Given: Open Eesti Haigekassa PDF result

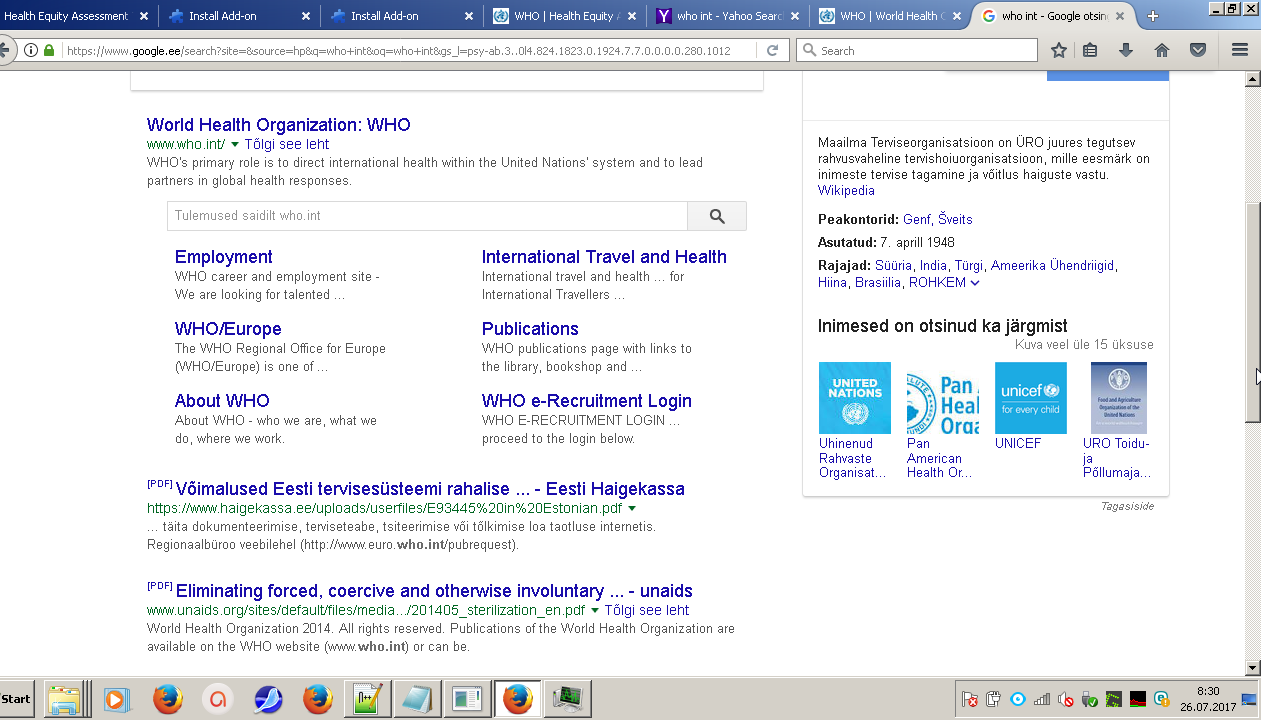Looking at the screenshot, I should [430, 489].
